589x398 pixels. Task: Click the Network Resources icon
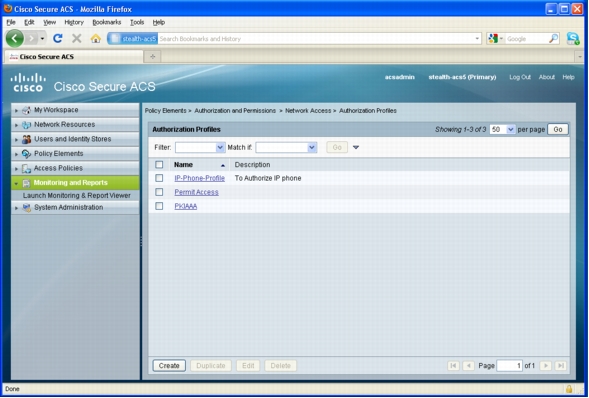click(26, 125)
